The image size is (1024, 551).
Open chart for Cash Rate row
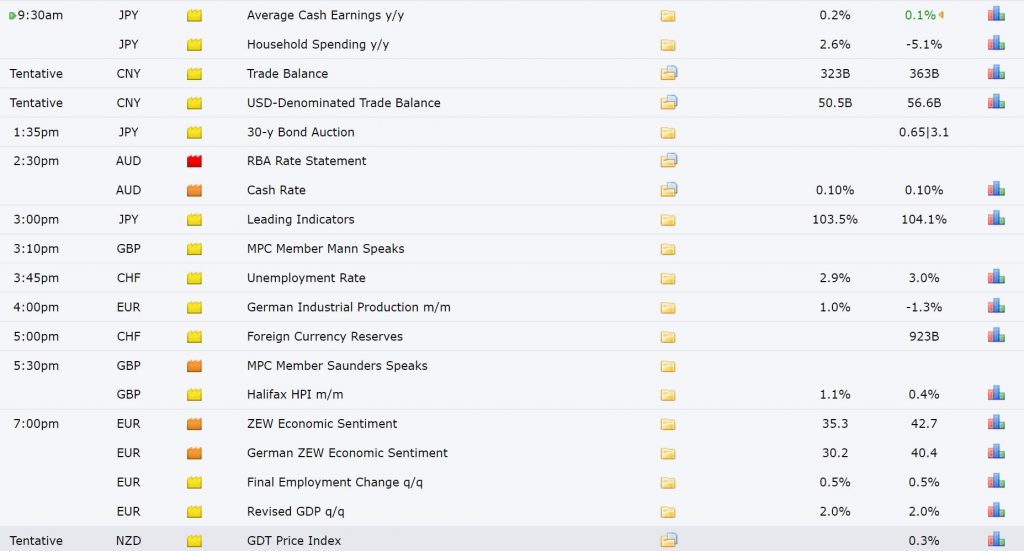996,189
